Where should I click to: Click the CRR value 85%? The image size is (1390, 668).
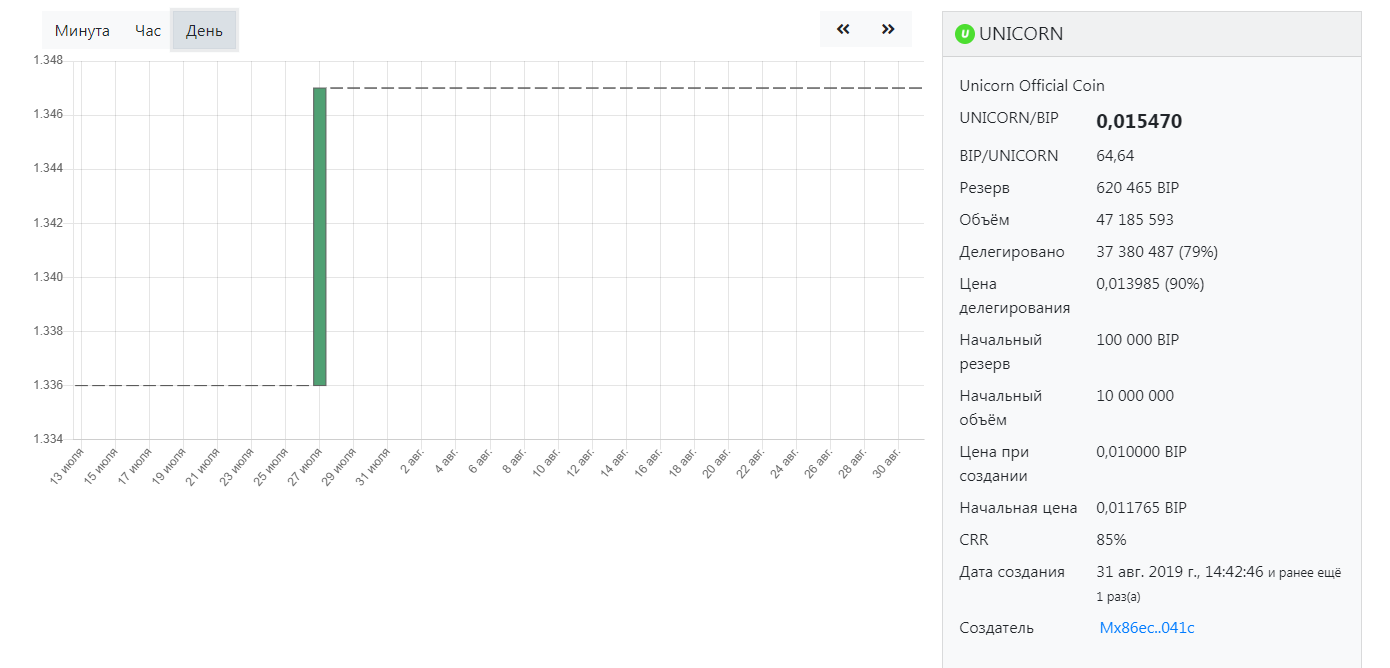click(x=1111, y=540)
